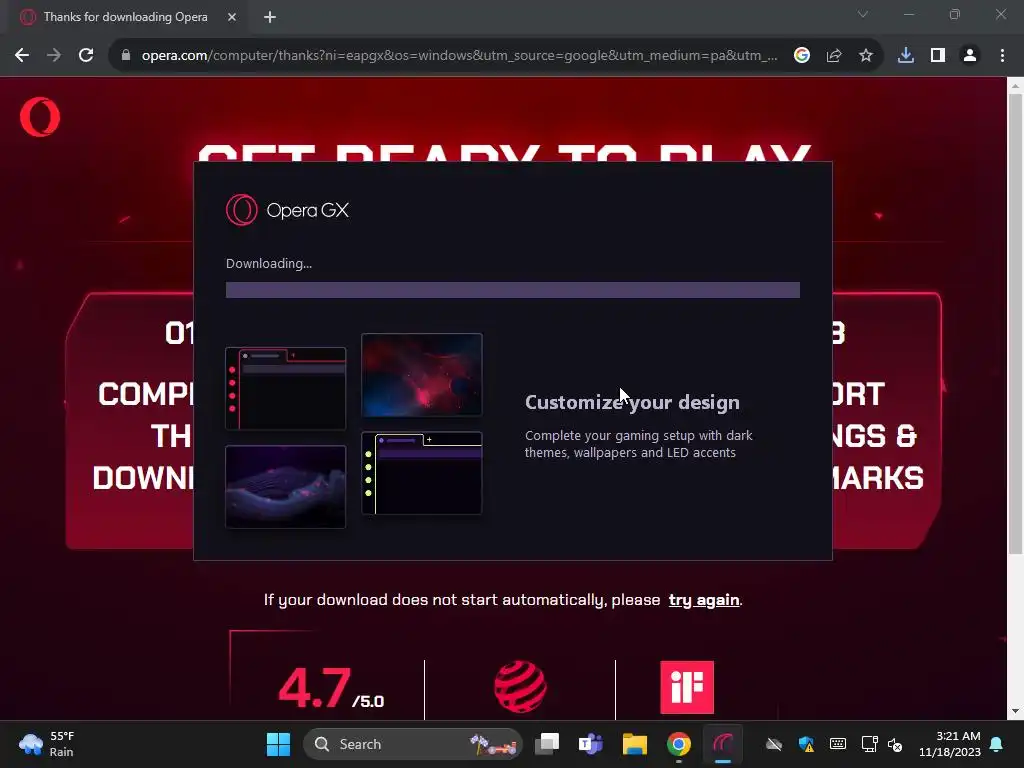The width and height of the screenshot is (1024, 768).
Task: Open the Windows Start menu
Action: point(278,744)
